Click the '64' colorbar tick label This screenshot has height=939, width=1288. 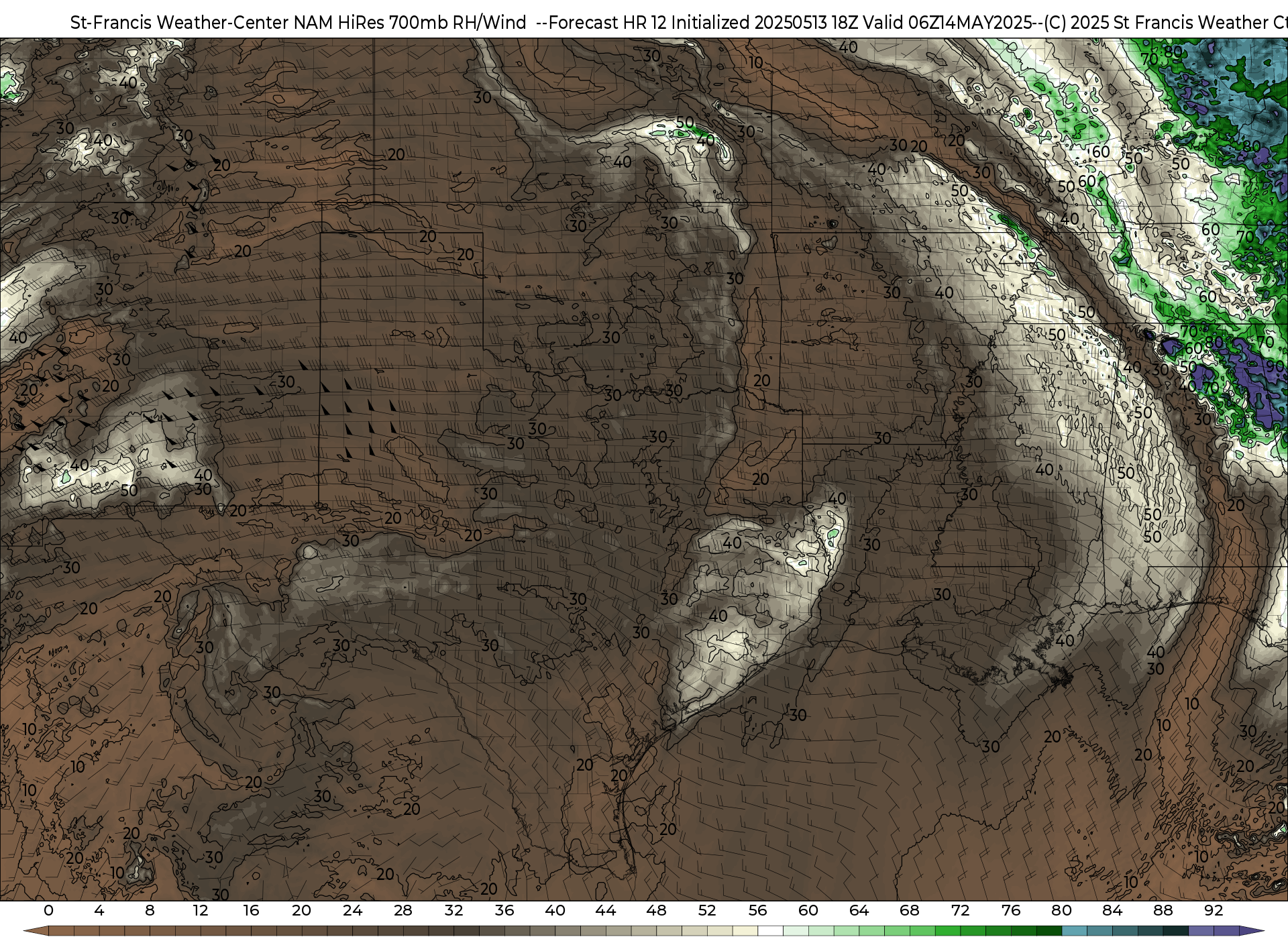coord(859,910)
